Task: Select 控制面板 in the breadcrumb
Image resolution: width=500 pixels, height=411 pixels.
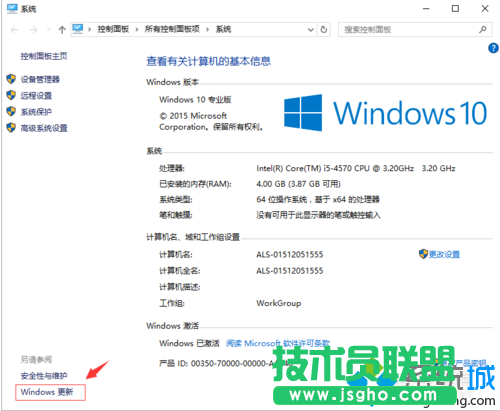Action: tap(113, 29)
